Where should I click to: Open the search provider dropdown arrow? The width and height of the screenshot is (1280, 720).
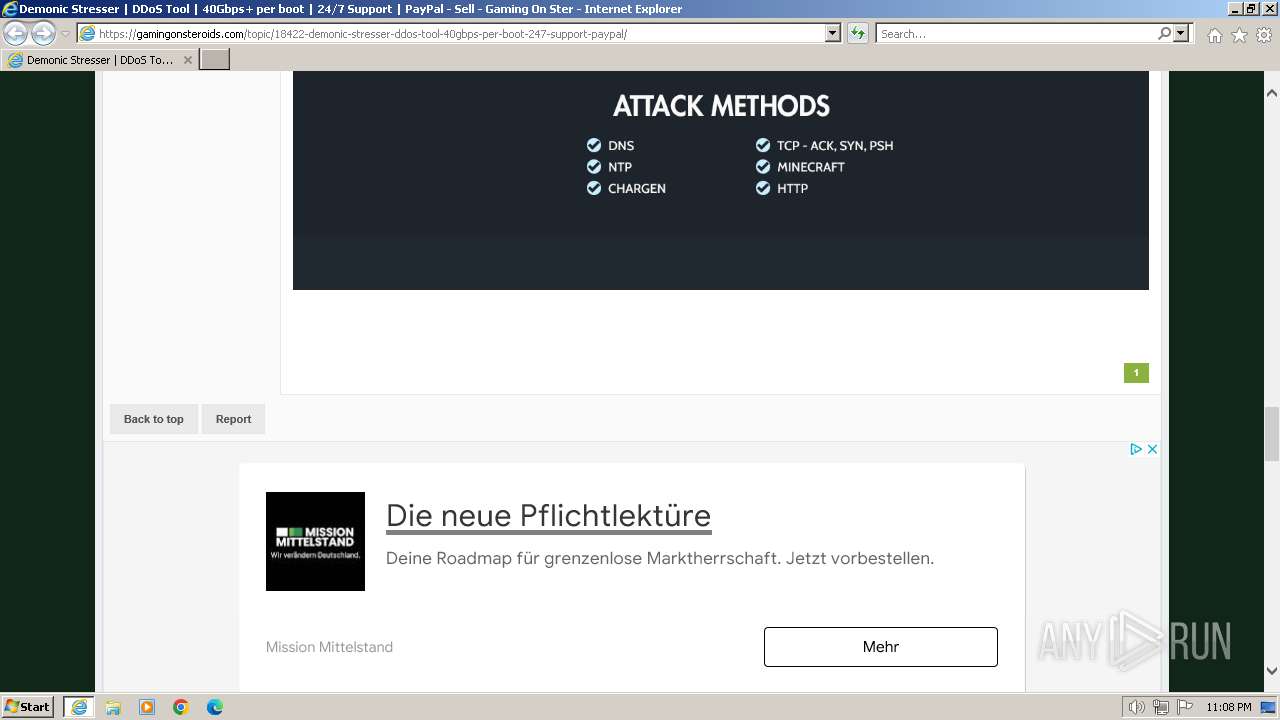pos(1182,34)
